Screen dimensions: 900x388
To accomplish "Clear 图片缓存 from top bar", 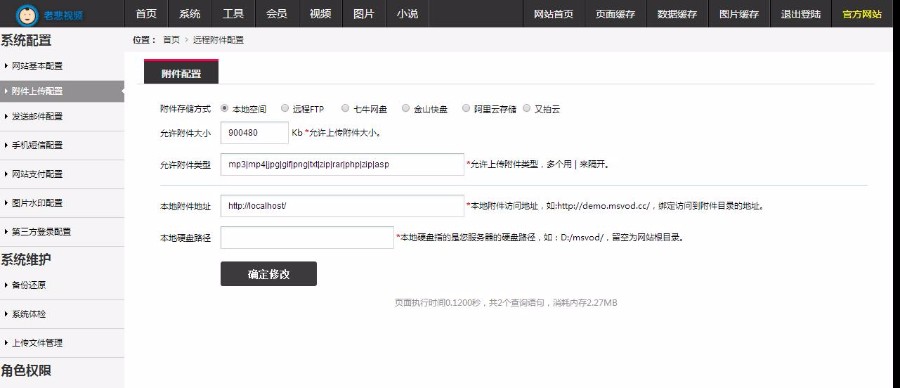I will click(x=739, y=14).
